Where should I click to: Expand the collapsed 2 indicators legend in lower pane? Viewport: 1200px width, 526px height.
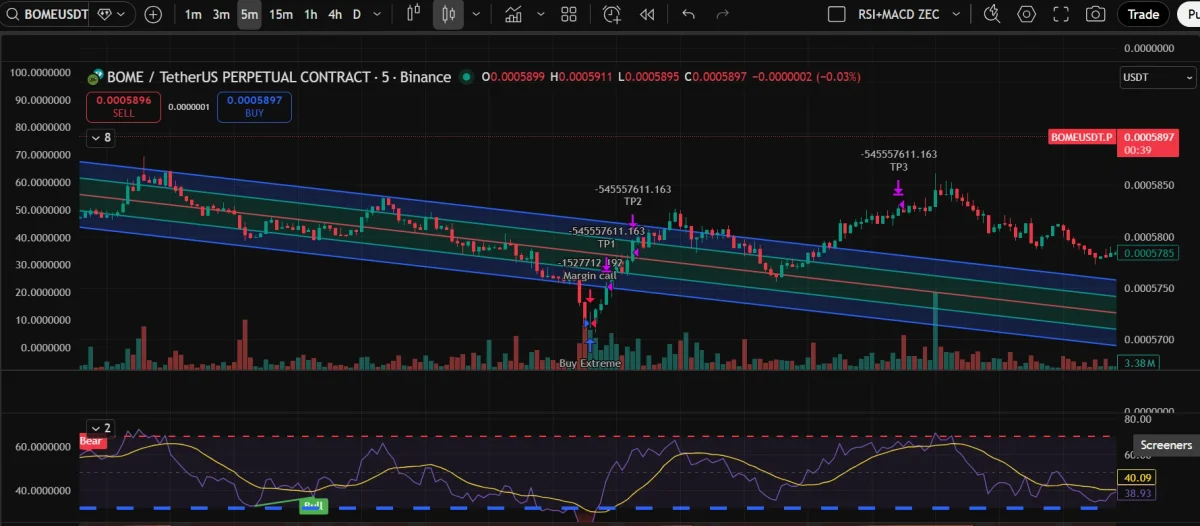pos(100,428)
